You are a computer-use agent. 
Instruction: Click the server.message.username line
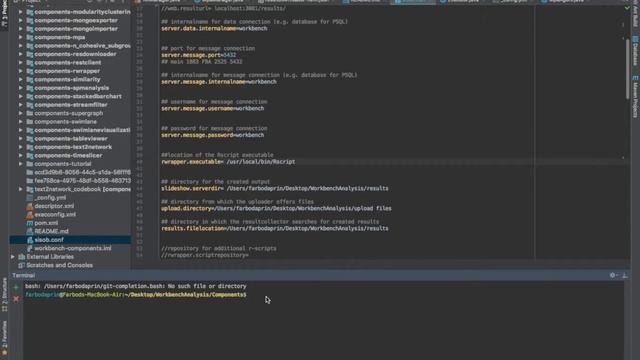coord(213,109)
